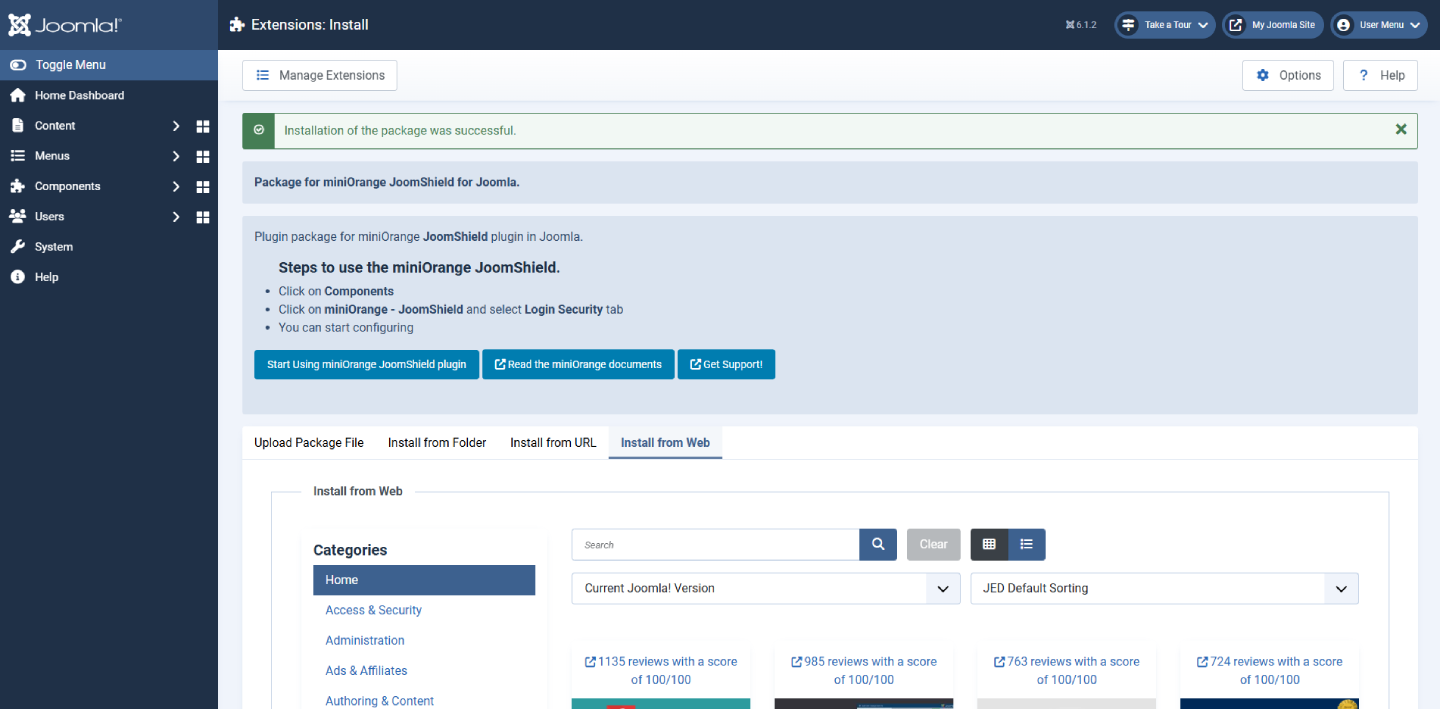Click the Joomla! logo
The height and width of the screenshot is (709, 1440).
click(65, 25)
